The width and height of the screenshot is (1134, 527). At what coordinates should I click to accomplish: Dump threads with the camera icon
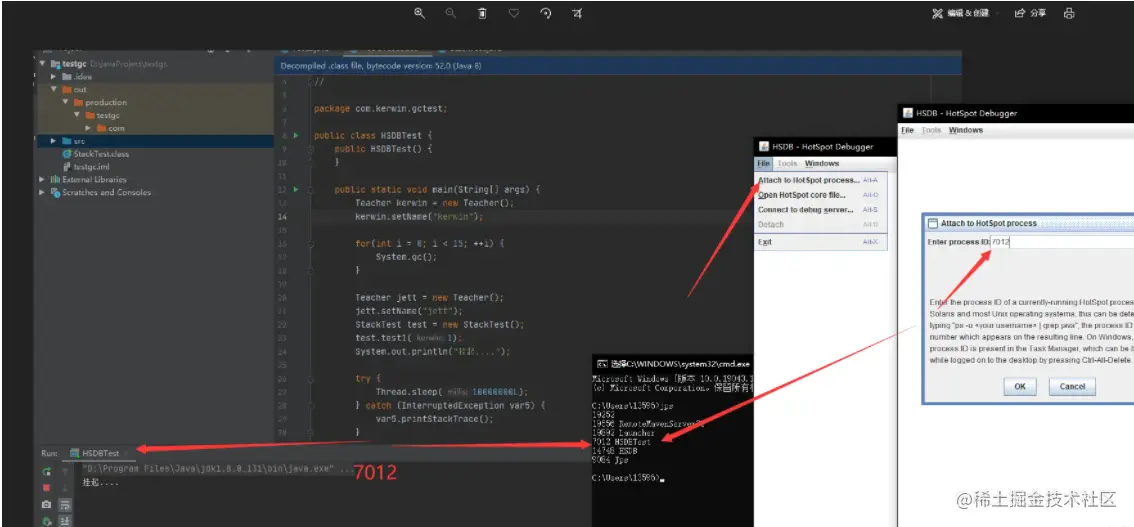(46, 505)
